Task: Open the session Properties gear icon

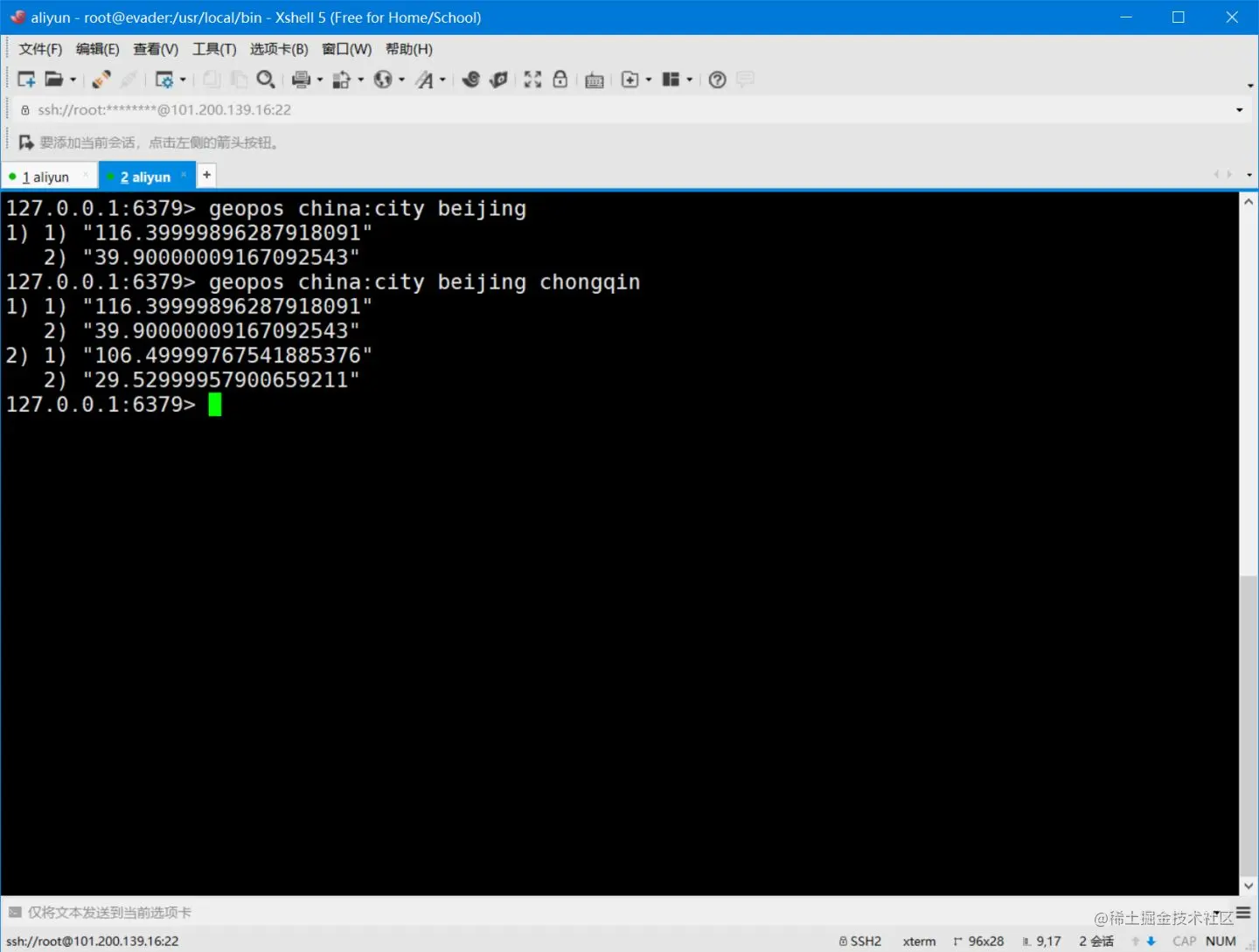Action: pyautogui.click(x=163, y=80)
